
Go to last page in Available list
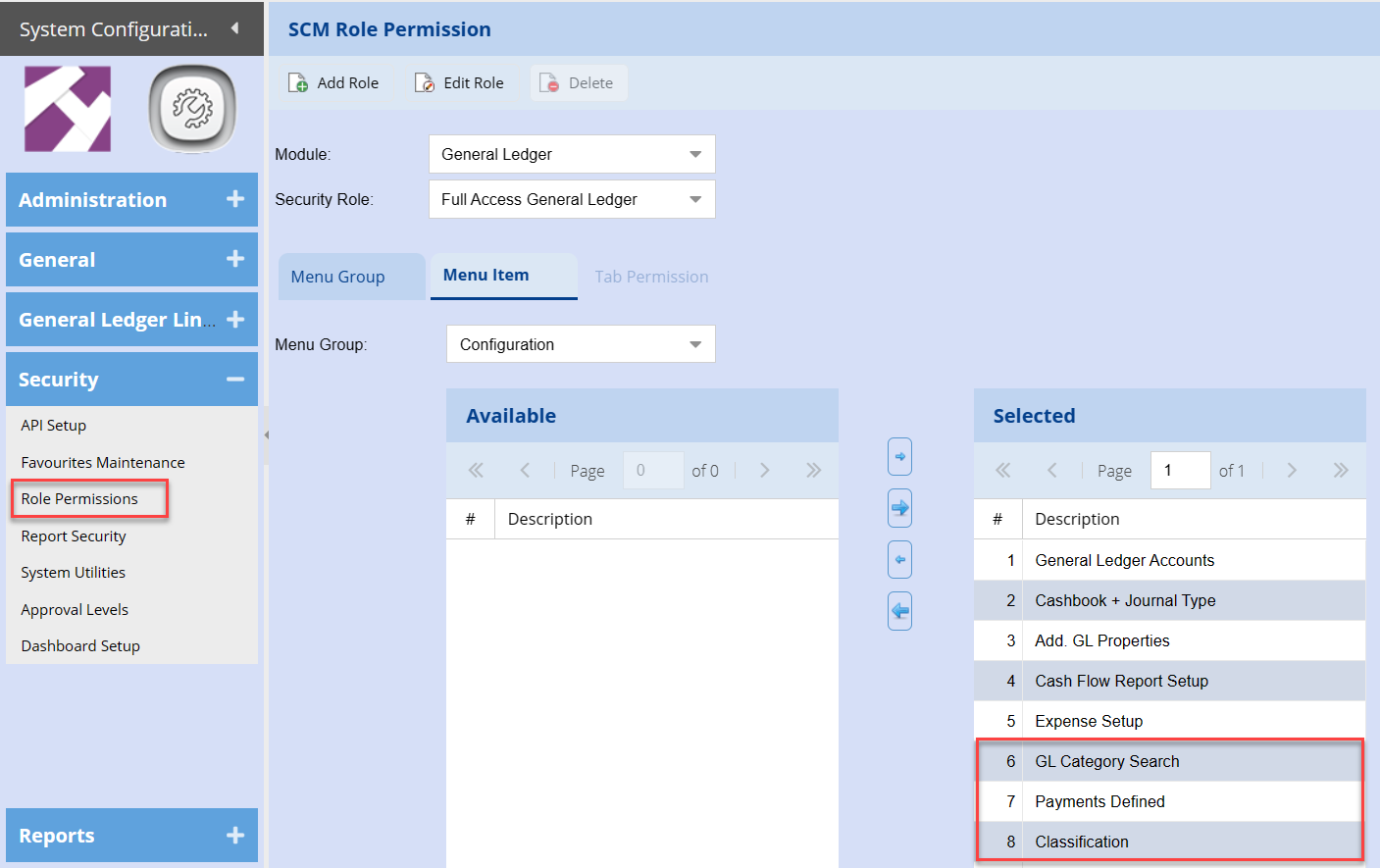point(813,471)
